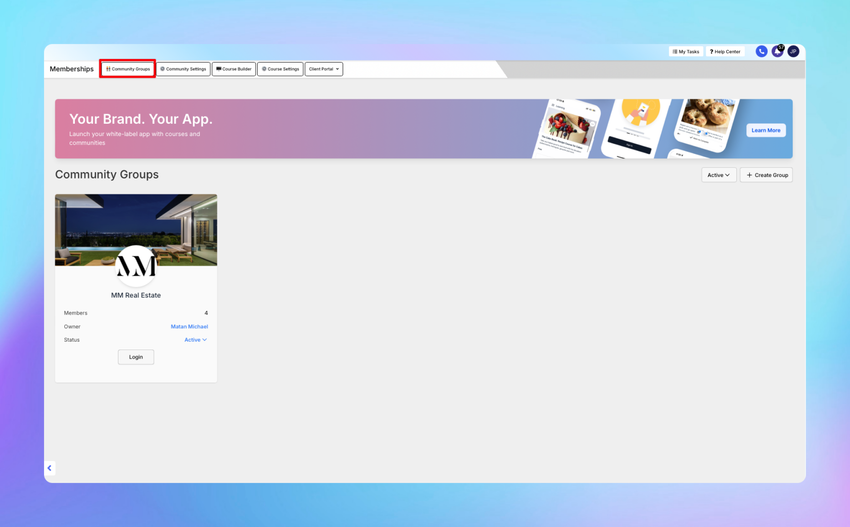Click the plus Create Group button
The height and width of the screenshot is (527, 850).
coord(767,175)
